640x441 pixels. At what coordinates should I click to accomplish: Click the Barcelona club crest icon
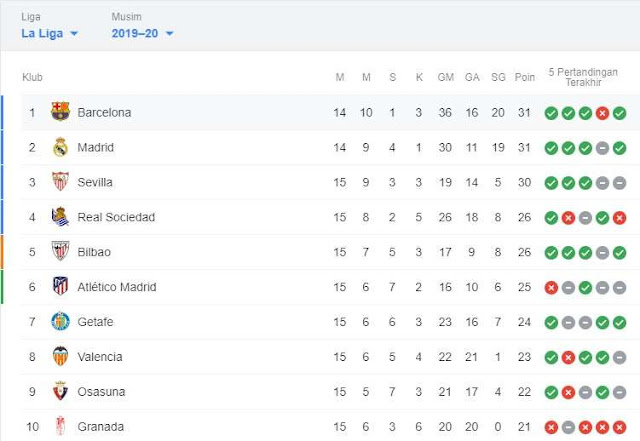coord(60,111)
